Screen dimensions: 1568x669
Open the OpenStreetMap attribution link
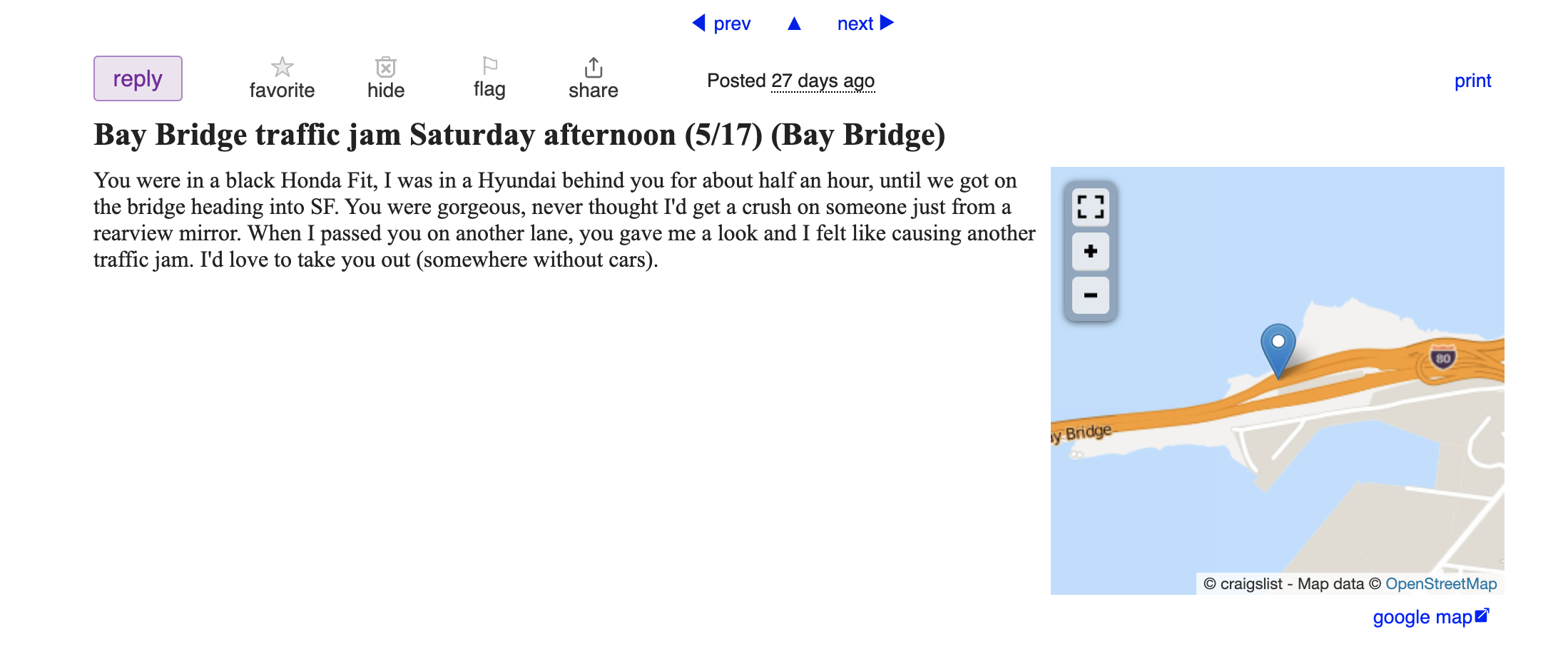(x=1441, y=583)
